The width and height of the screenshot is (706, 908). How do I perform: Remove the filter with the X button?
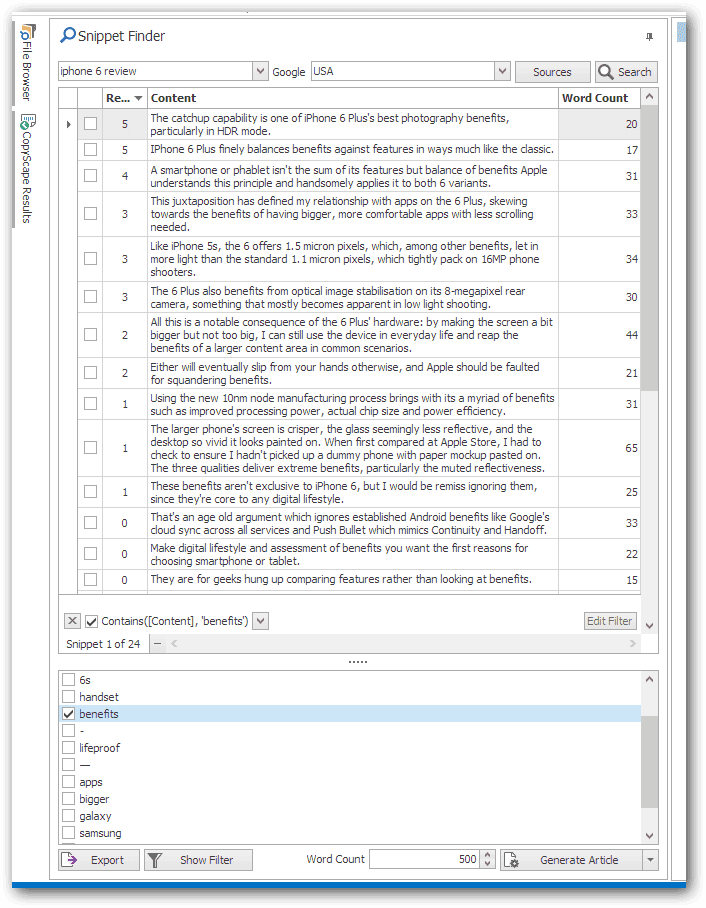click(x=72, y=621)
